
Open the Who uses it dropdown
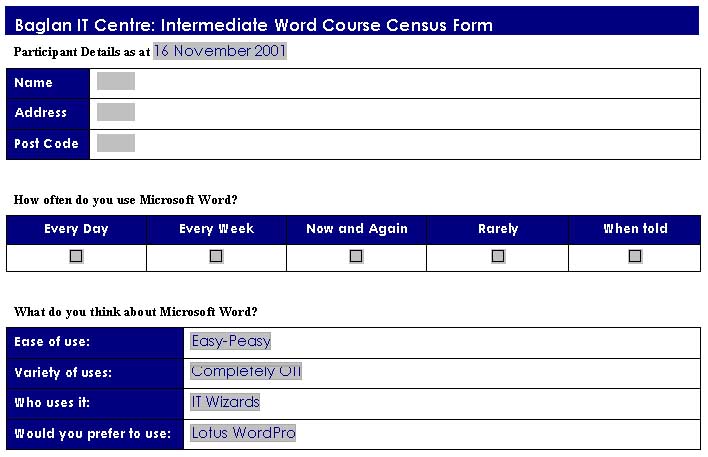[x=225, y=402]
